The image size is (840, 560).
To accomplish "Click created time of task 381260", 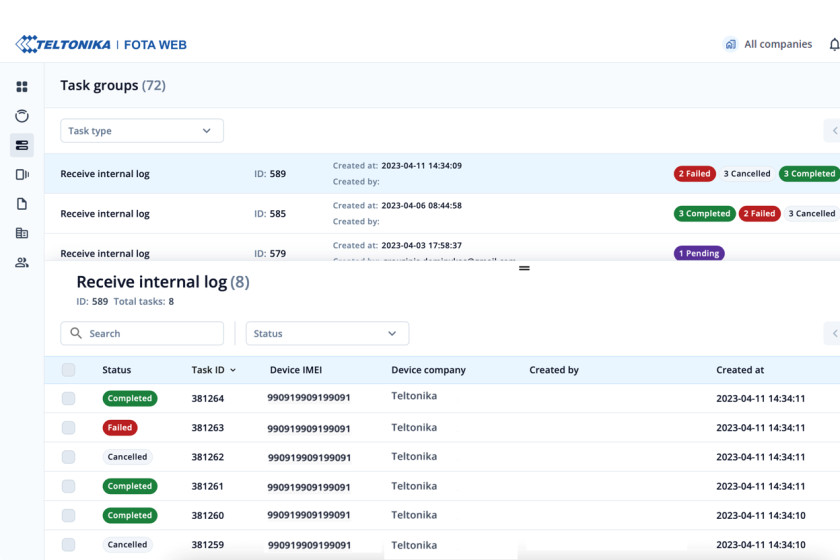I will 761,516.
